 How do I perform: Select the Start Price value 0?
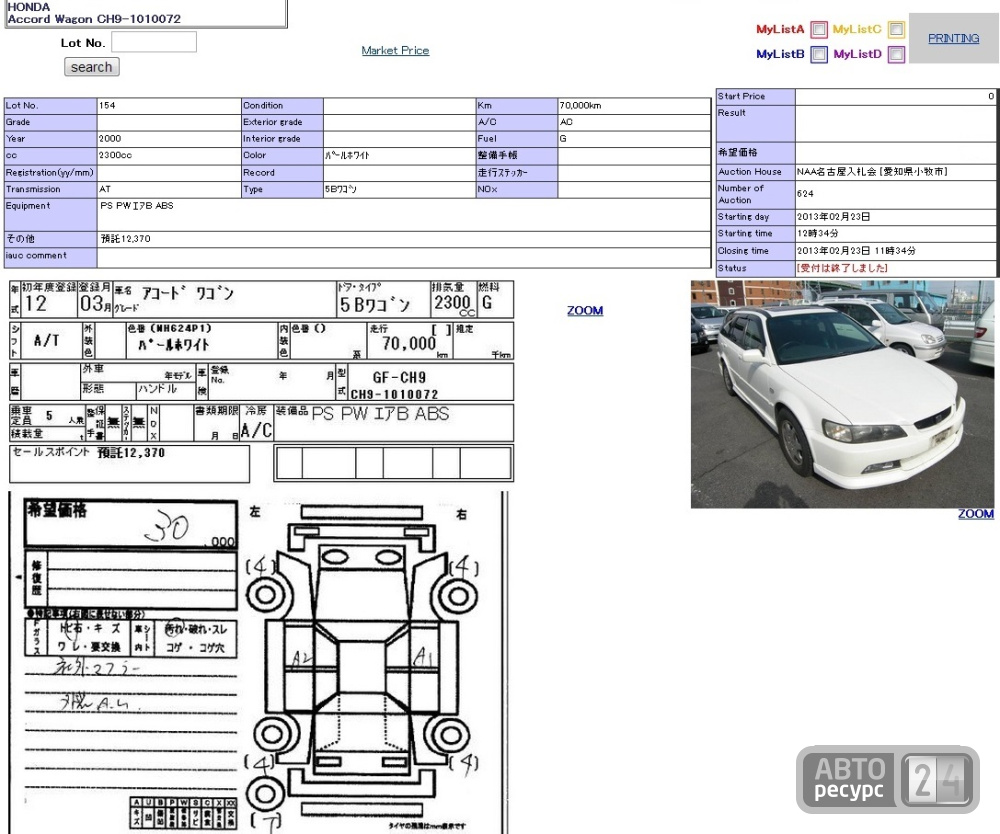click(990, 96)
